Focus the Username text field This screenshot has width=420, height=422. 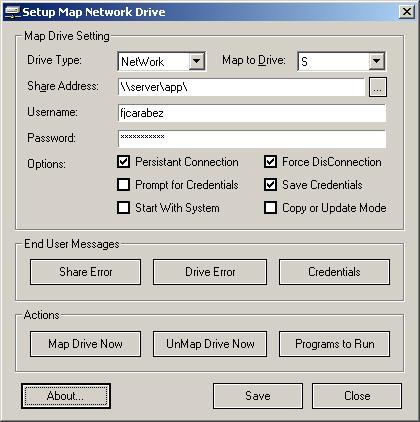coord(252,113)
